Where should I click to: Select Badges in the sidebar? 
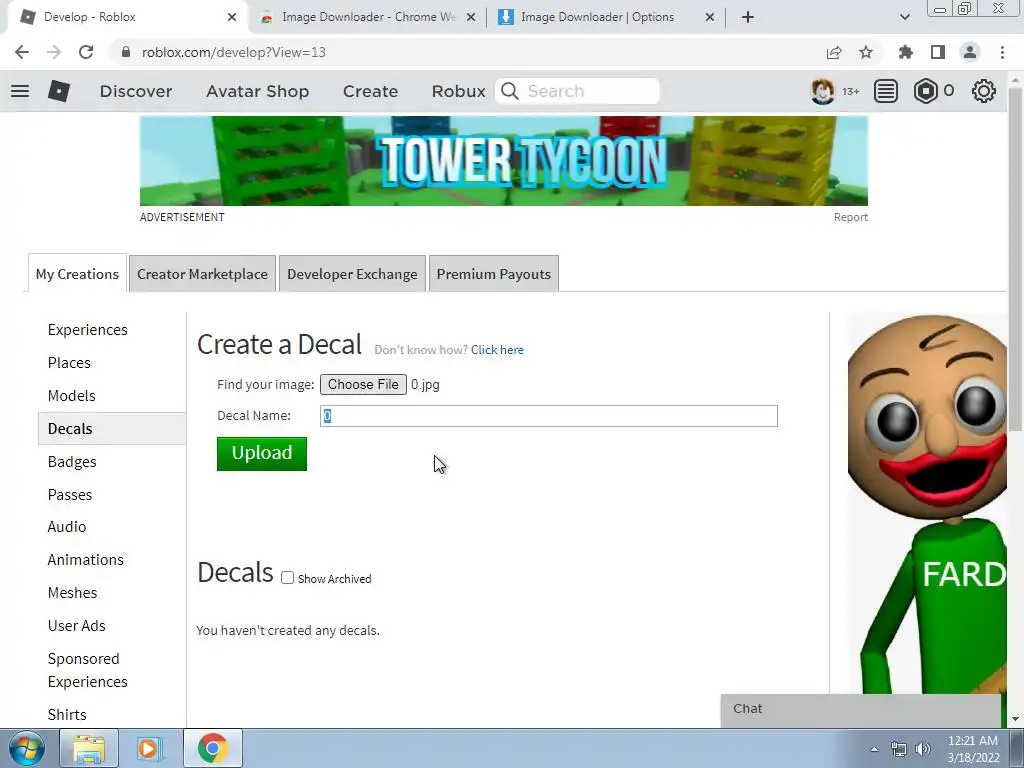72,462
